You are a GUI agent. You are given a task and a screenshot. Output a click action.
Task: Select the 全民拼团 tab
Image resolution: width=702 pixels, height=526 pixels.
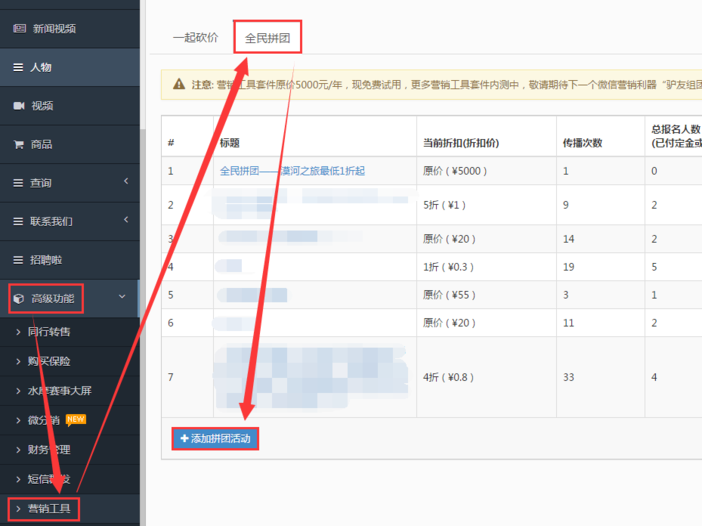pyautogui.click(x=267, y=38)
